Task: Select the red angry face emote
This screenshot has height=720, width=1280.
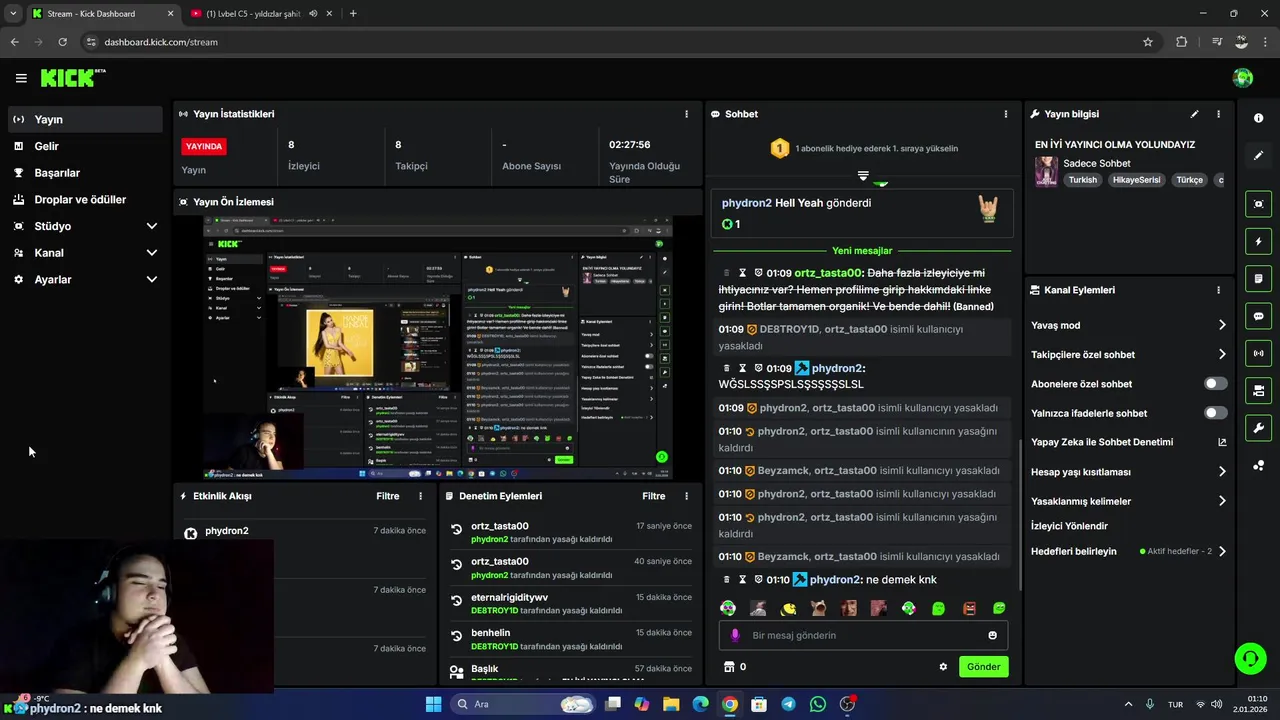Action: 969,608
